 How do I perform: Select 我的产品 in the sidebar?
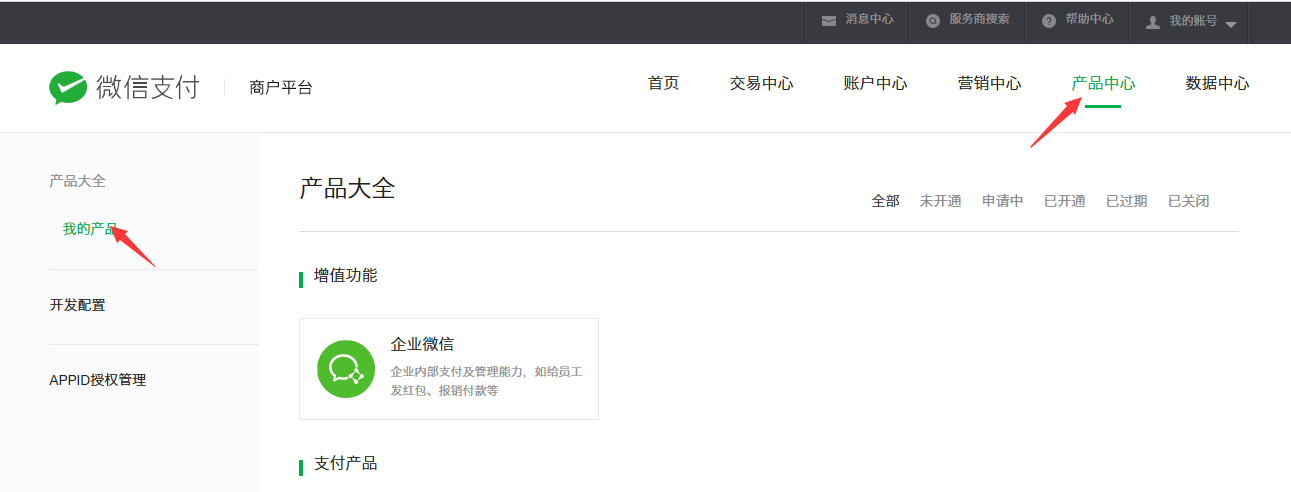[90, 229]
